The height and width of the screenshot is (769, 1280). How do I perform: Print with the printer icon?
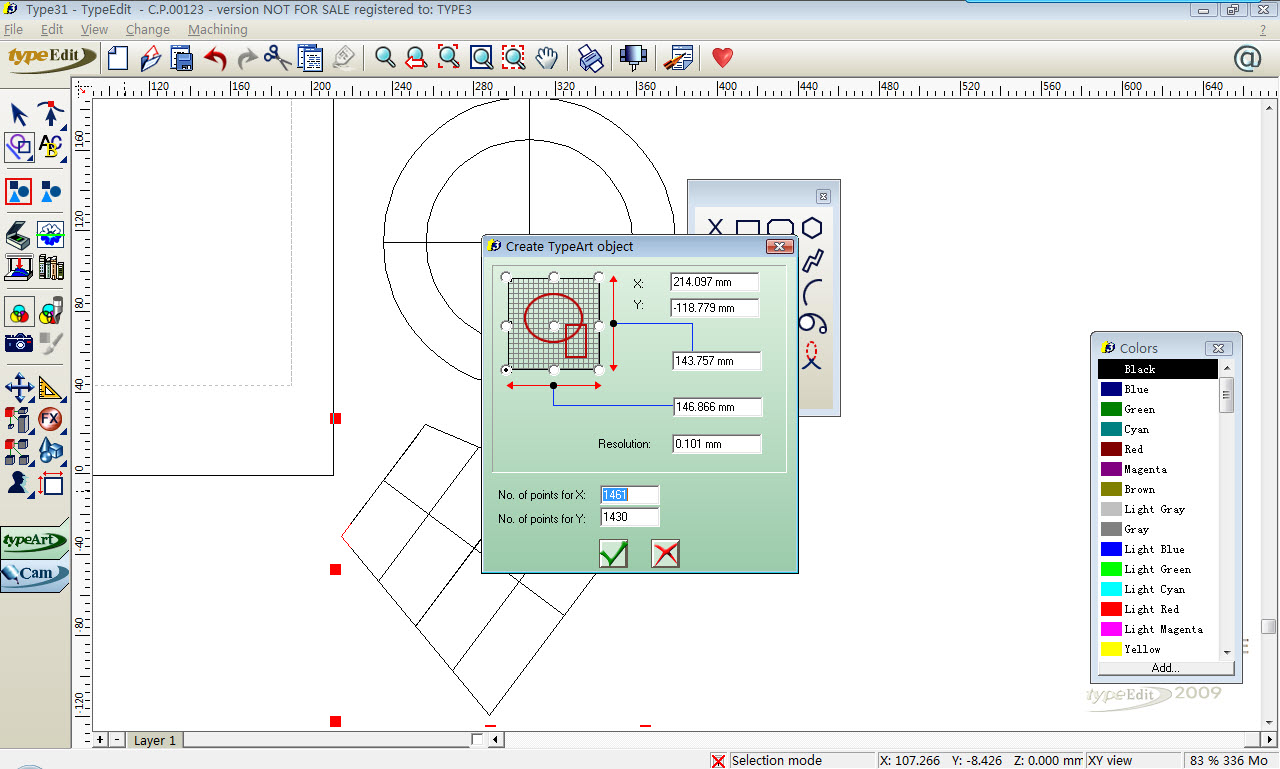[591, 58]
